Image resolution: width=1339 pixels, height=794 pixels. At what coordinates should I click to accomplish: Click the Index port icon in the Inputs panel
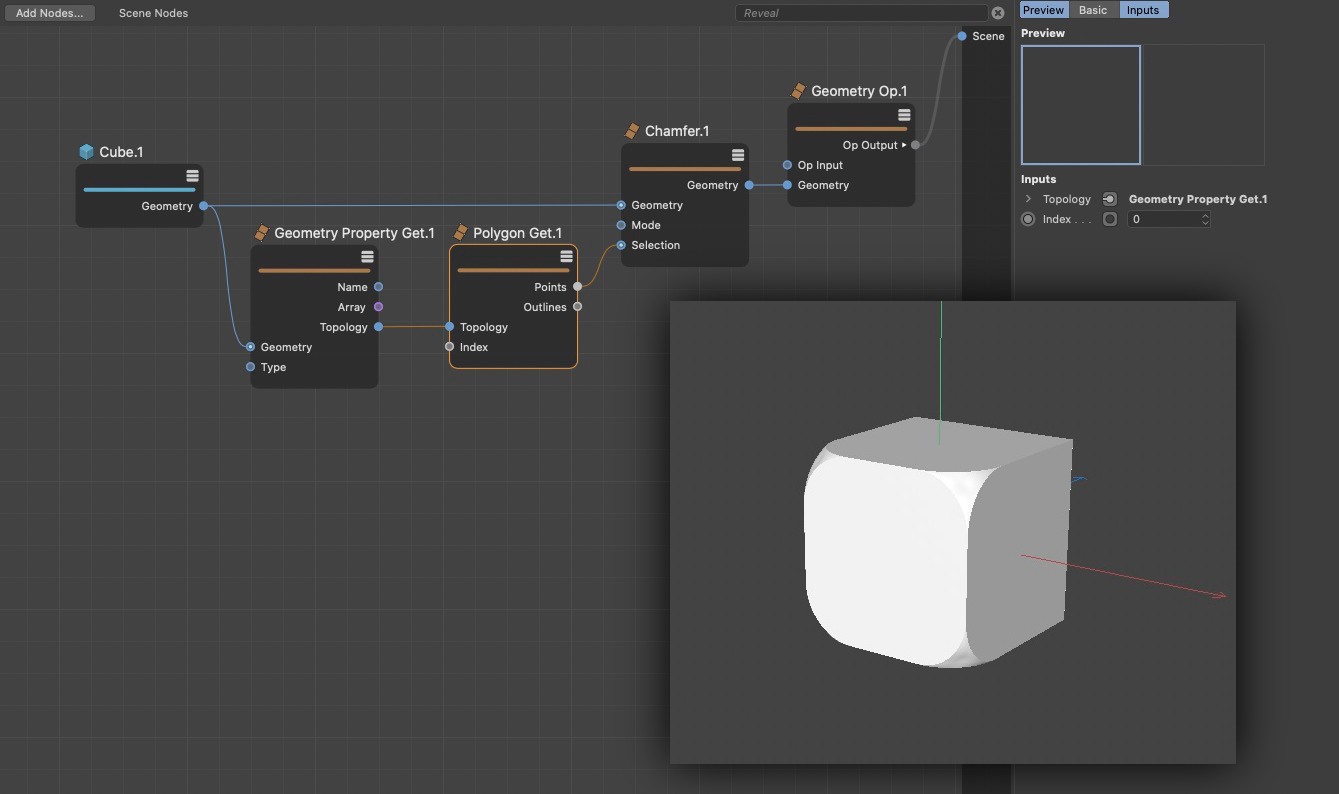click(1109, 219)
